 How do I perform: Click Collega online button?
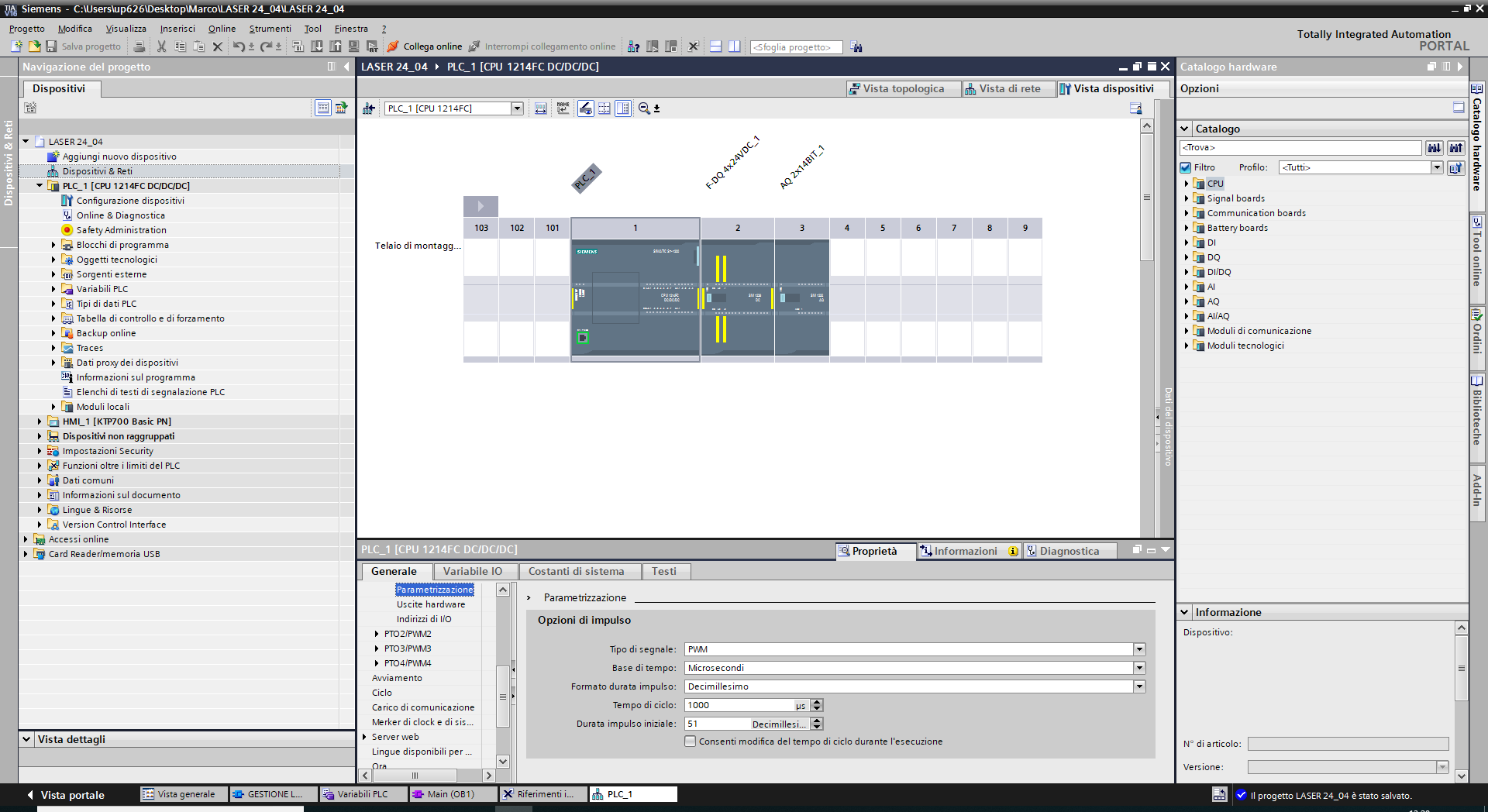[x=425, y=46]
